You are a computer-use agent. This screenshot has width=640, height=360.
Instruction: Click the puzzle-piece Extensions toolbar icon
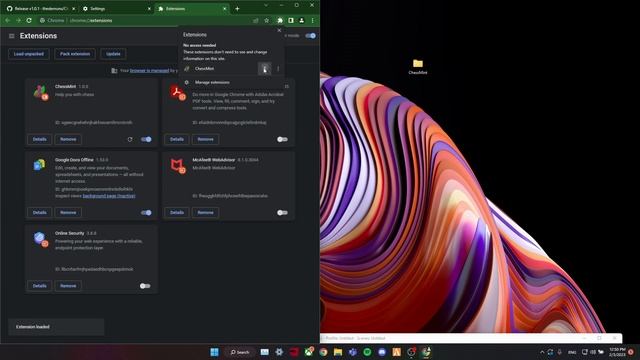pos(280,20)
